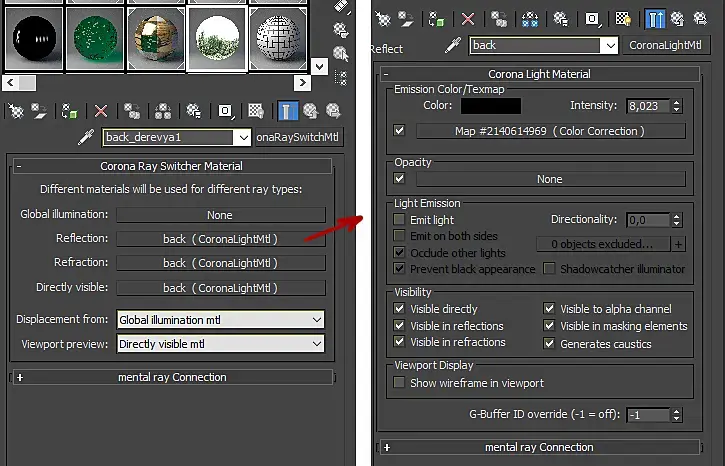
Task: Click Go Forward to Sibling in Light Material panel
Action: tap(700, 19)
